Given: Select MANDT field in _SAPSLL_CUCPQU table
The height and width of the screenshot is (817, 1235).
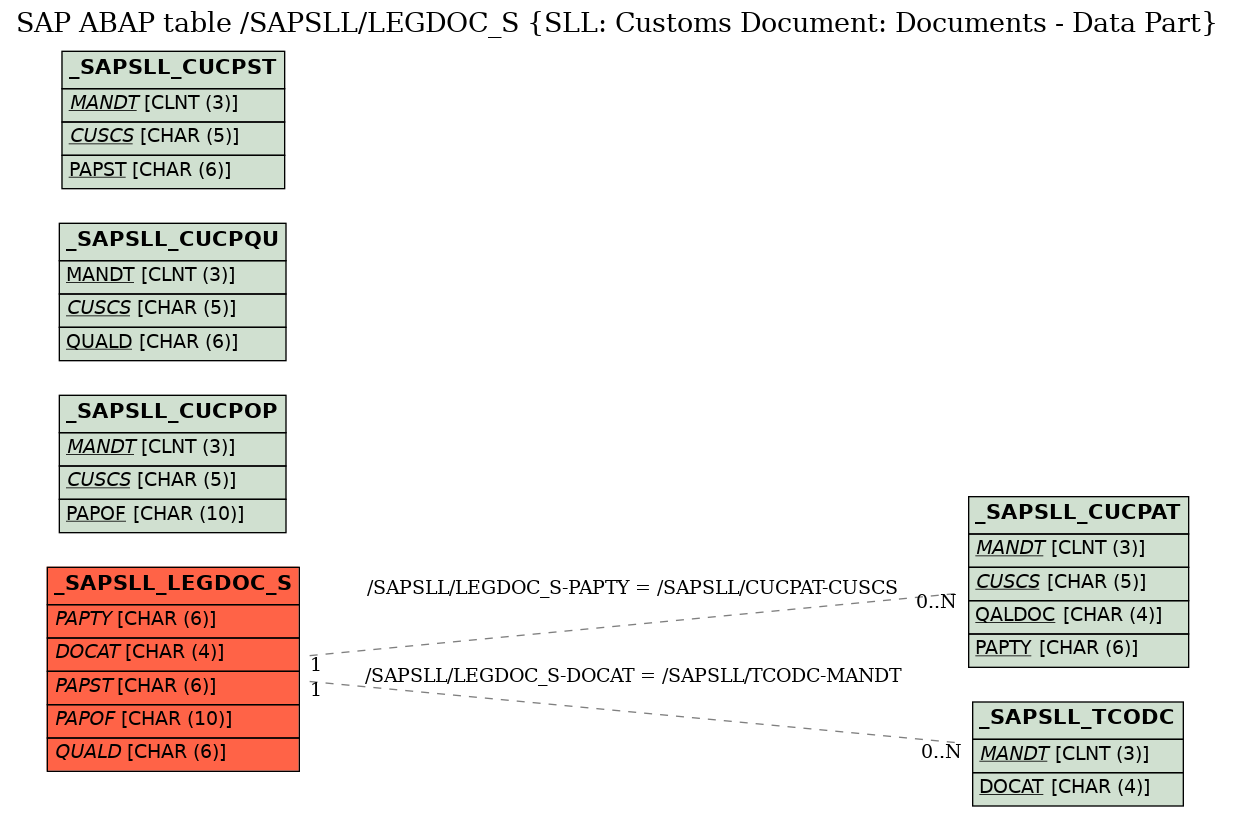Looking at the screenshot, I should click(172, 276).
